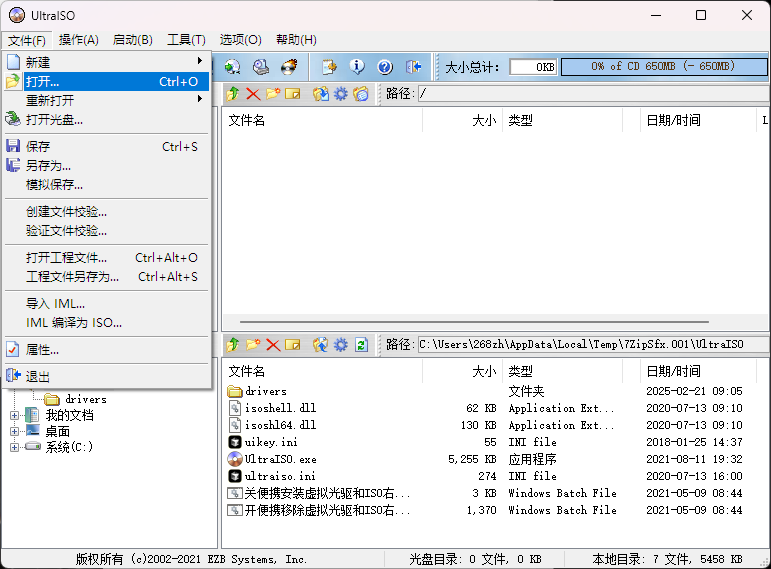This screenshot has width=771, height=569.
Task: Choose 另存为... menu entry
Action: tap(48, 166)
